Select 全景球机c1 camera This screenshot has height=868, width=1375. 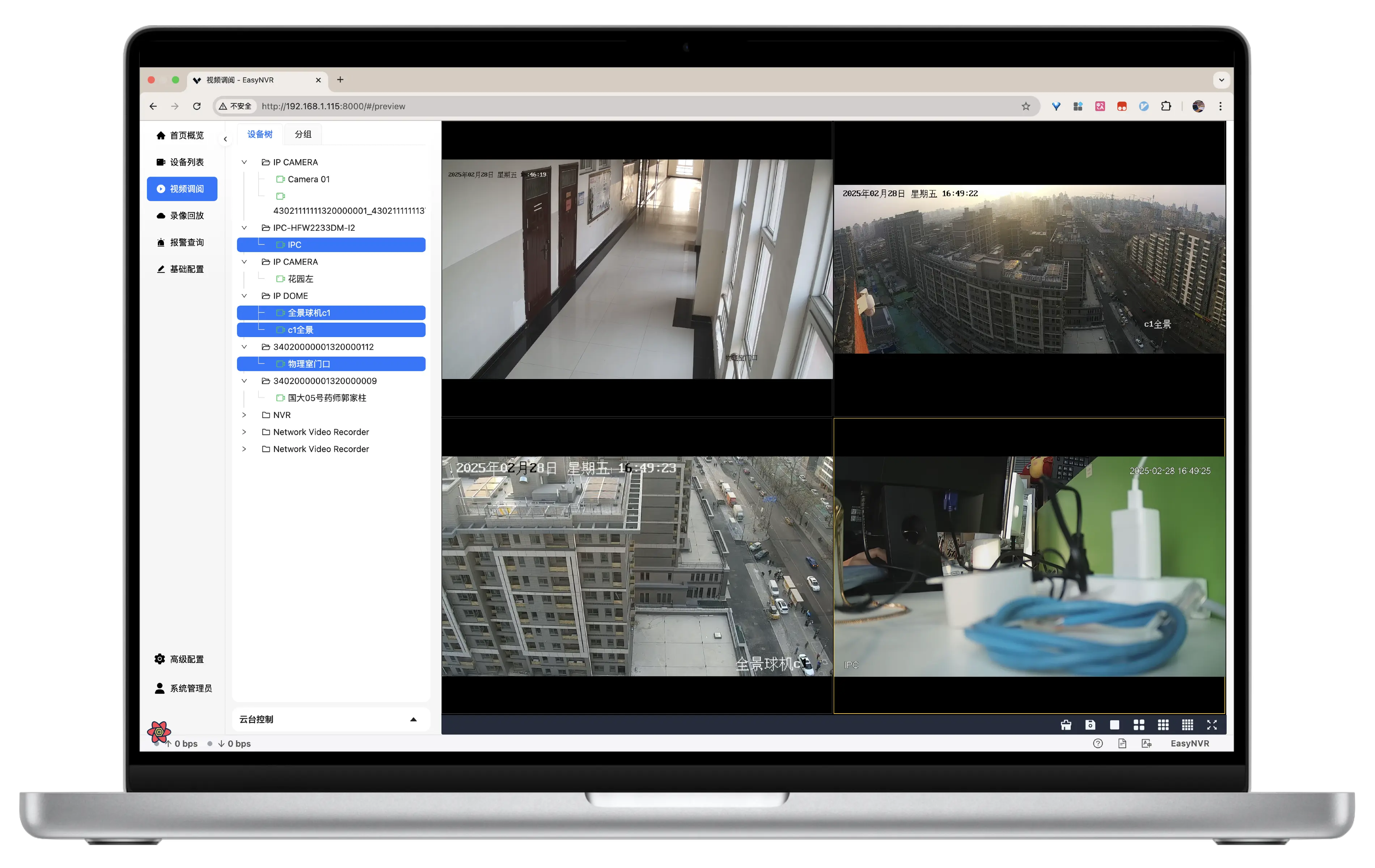coord(331,313)
